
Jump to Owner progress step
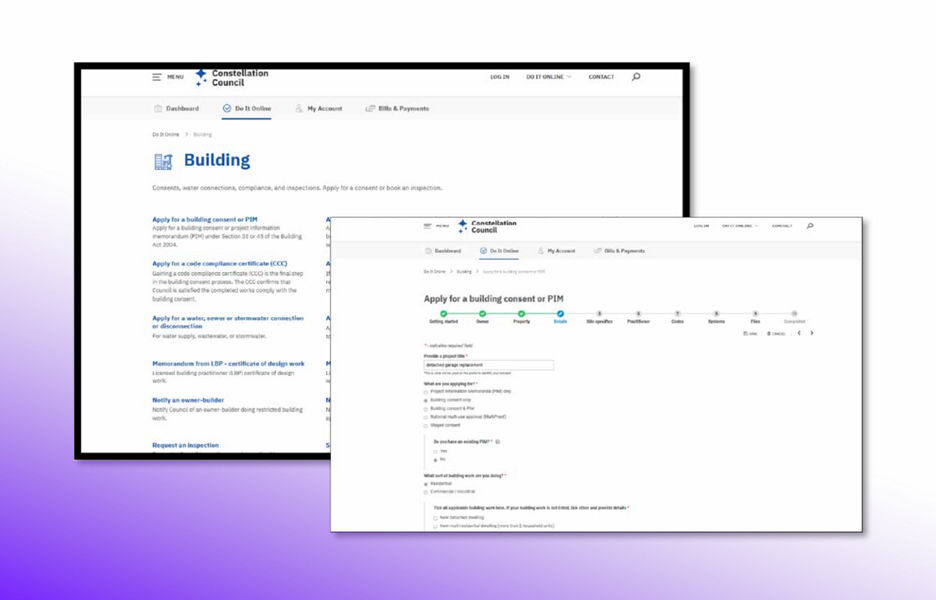482,317
